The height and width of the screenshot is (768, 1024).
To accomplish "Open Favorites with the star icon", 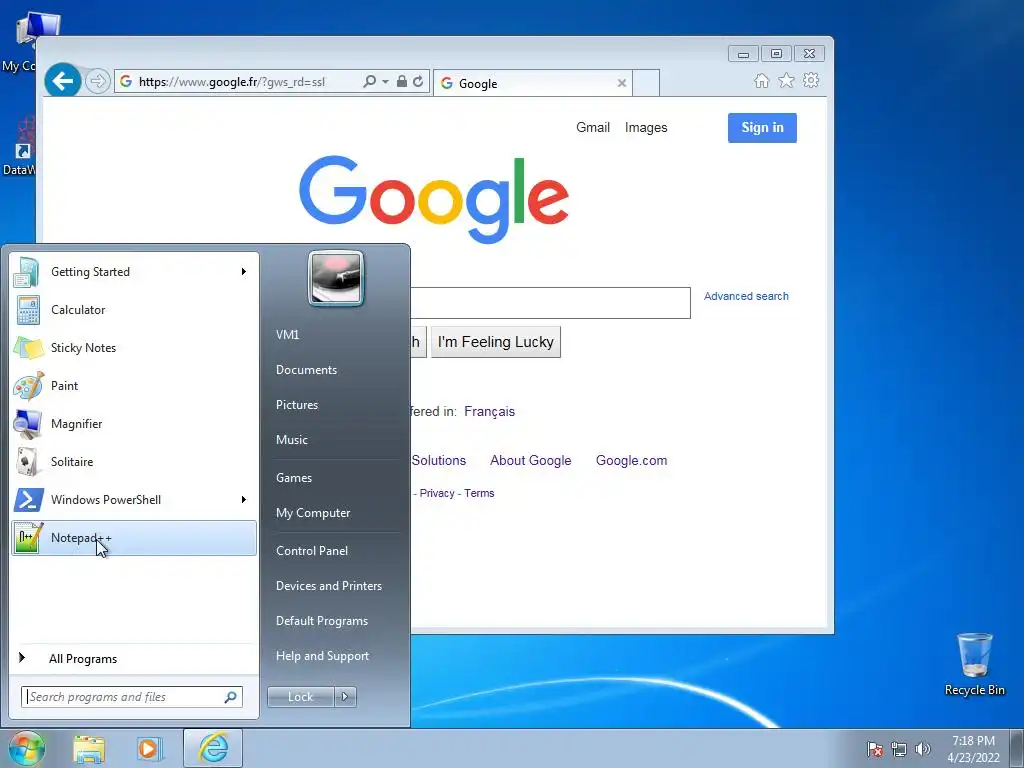I will pyautogui.click(x=786, y=80).
